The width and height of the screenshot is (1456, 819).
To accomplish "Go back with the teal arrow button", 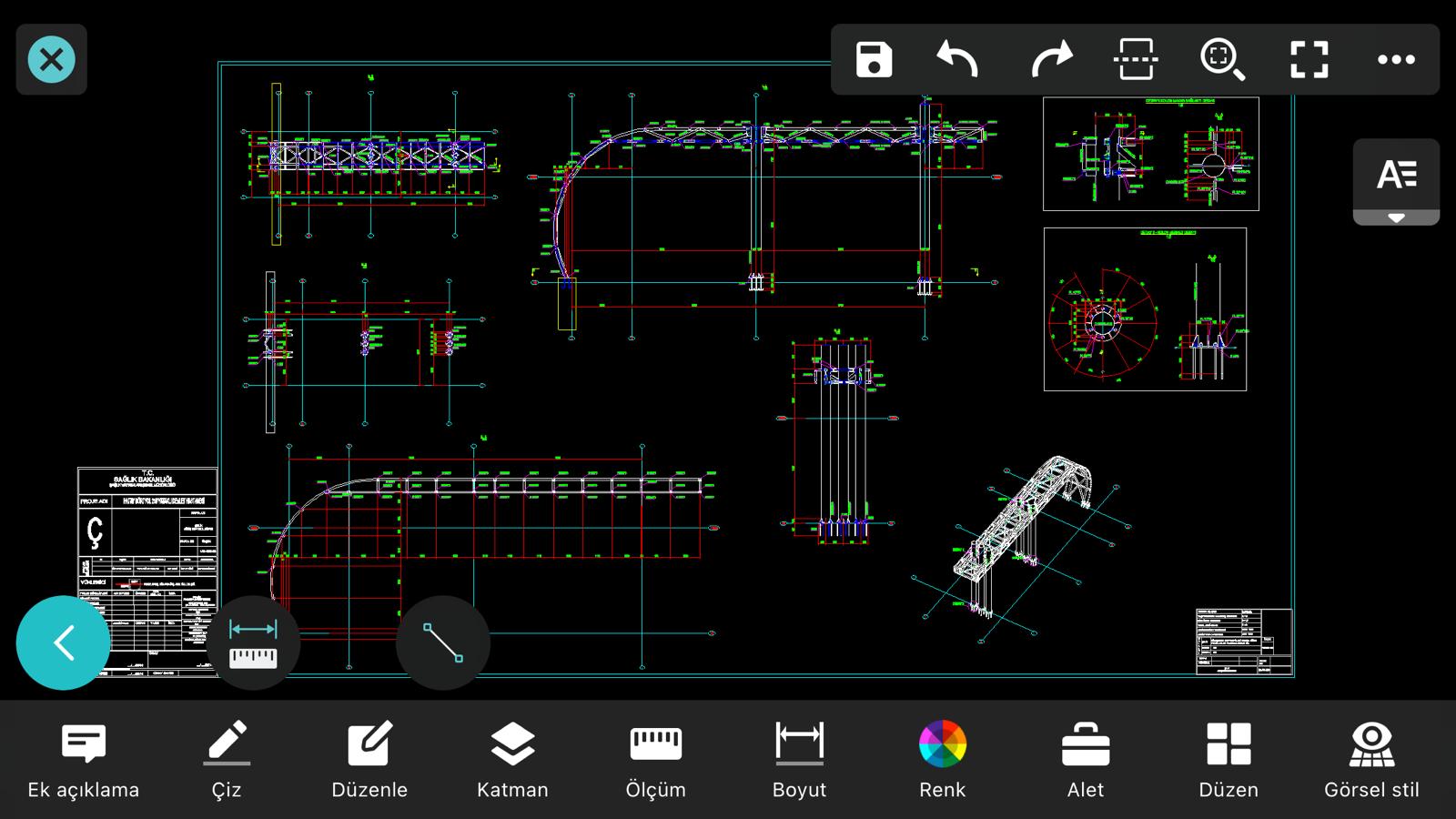I will 63,642.
